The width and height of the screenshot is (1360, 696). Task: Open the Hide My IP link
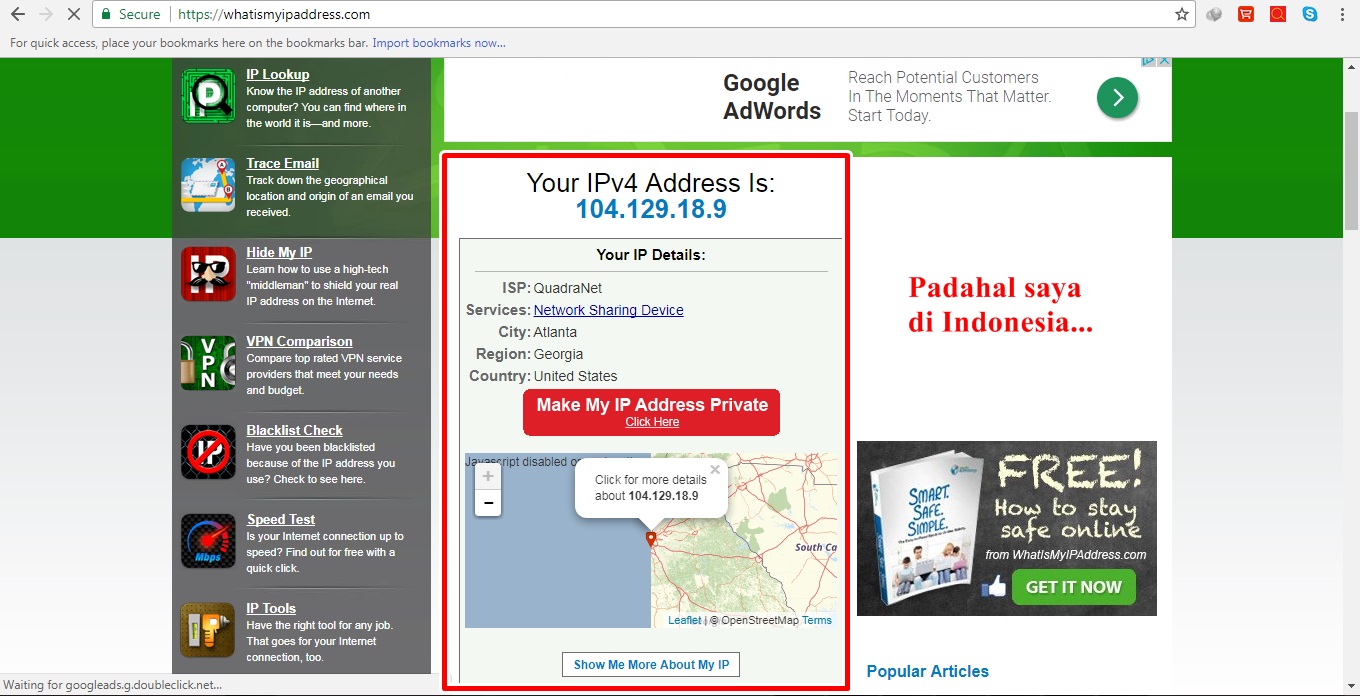[x=279, y=252]
